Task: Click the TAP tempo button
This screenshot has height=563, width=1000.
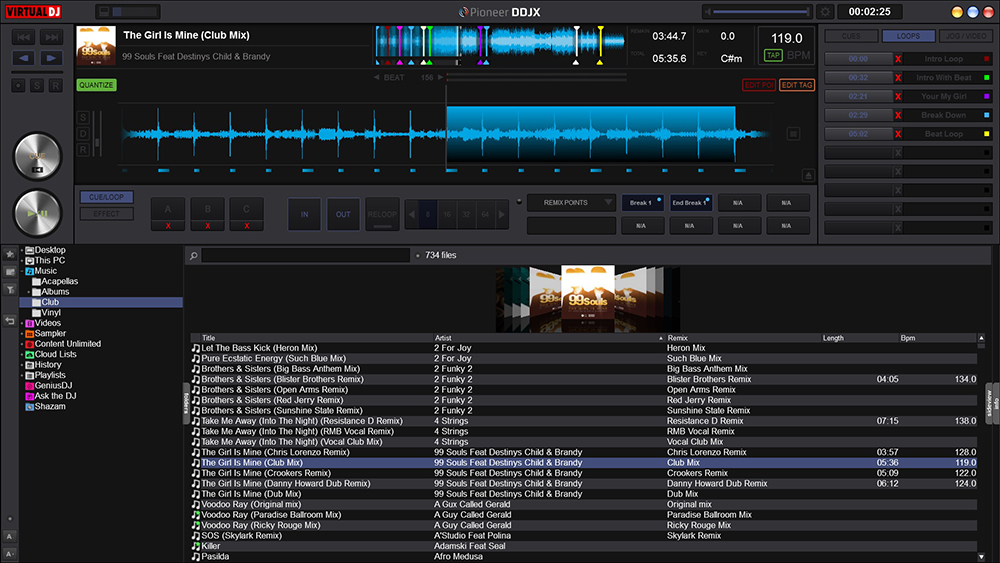Action: (773, 55)
